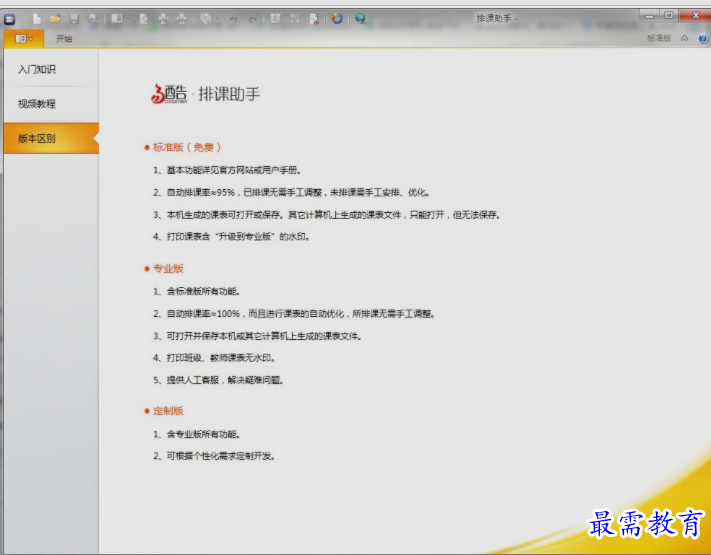The width and height of the screenshot is (711, 555).
Task: Open help with the blue question mark icon
Action: click(703, 39)
